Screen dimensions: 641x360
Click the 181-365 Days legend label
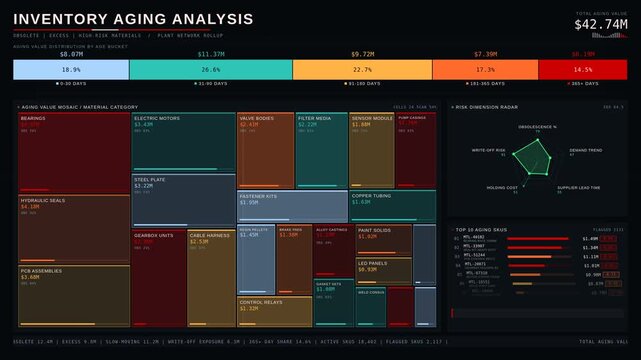485,83
